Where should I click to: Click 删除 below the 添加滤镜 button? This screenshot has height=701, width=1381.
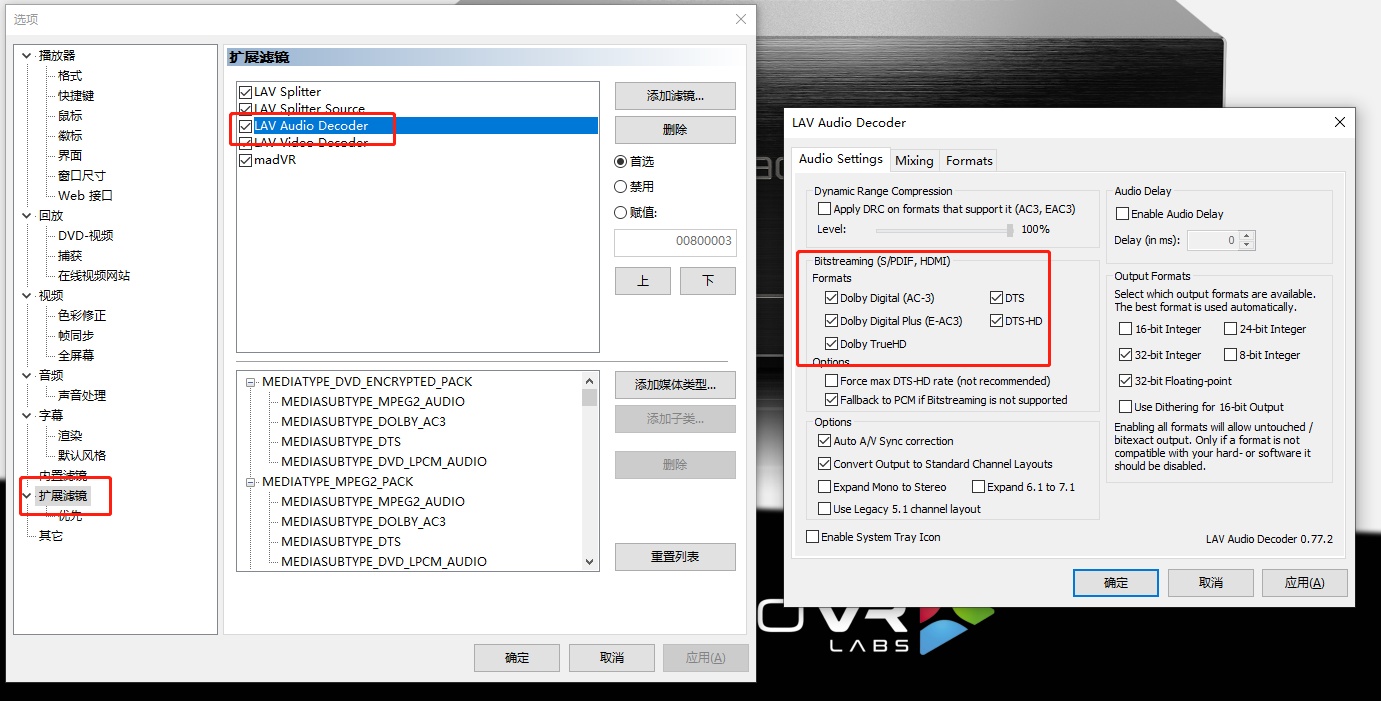click(x=675, y=130)
